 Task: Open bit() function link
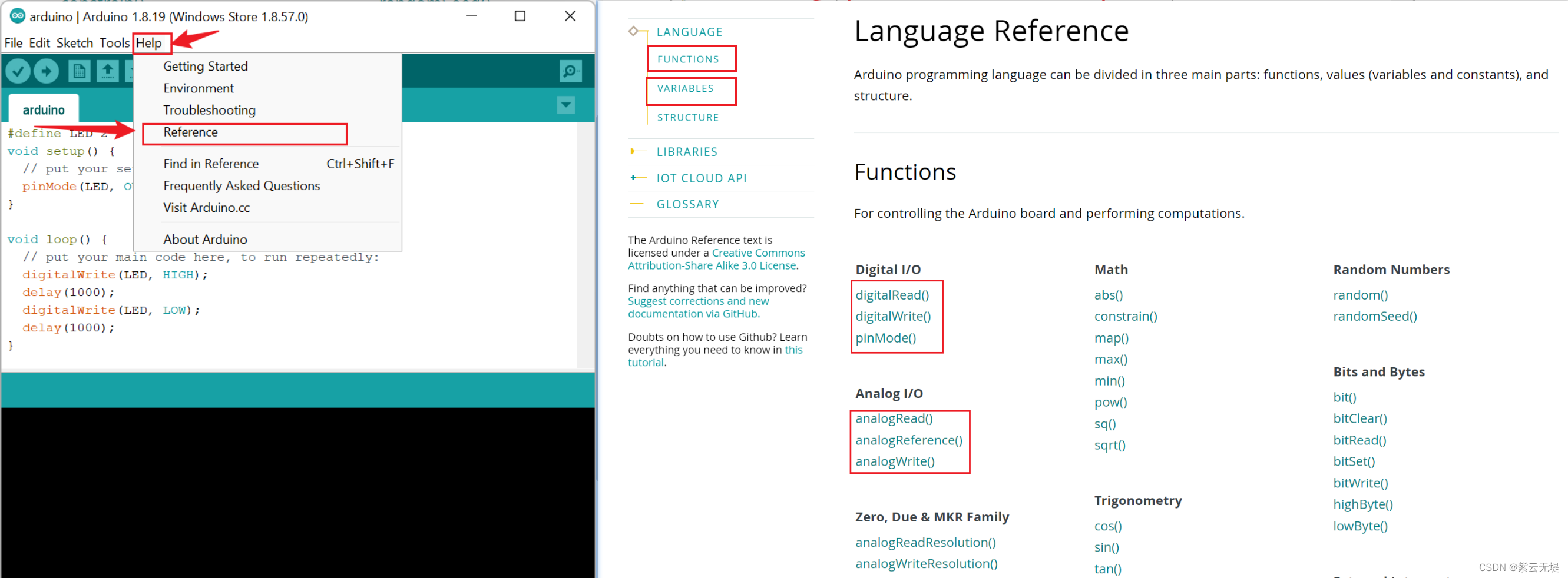tap(1344, 397)
